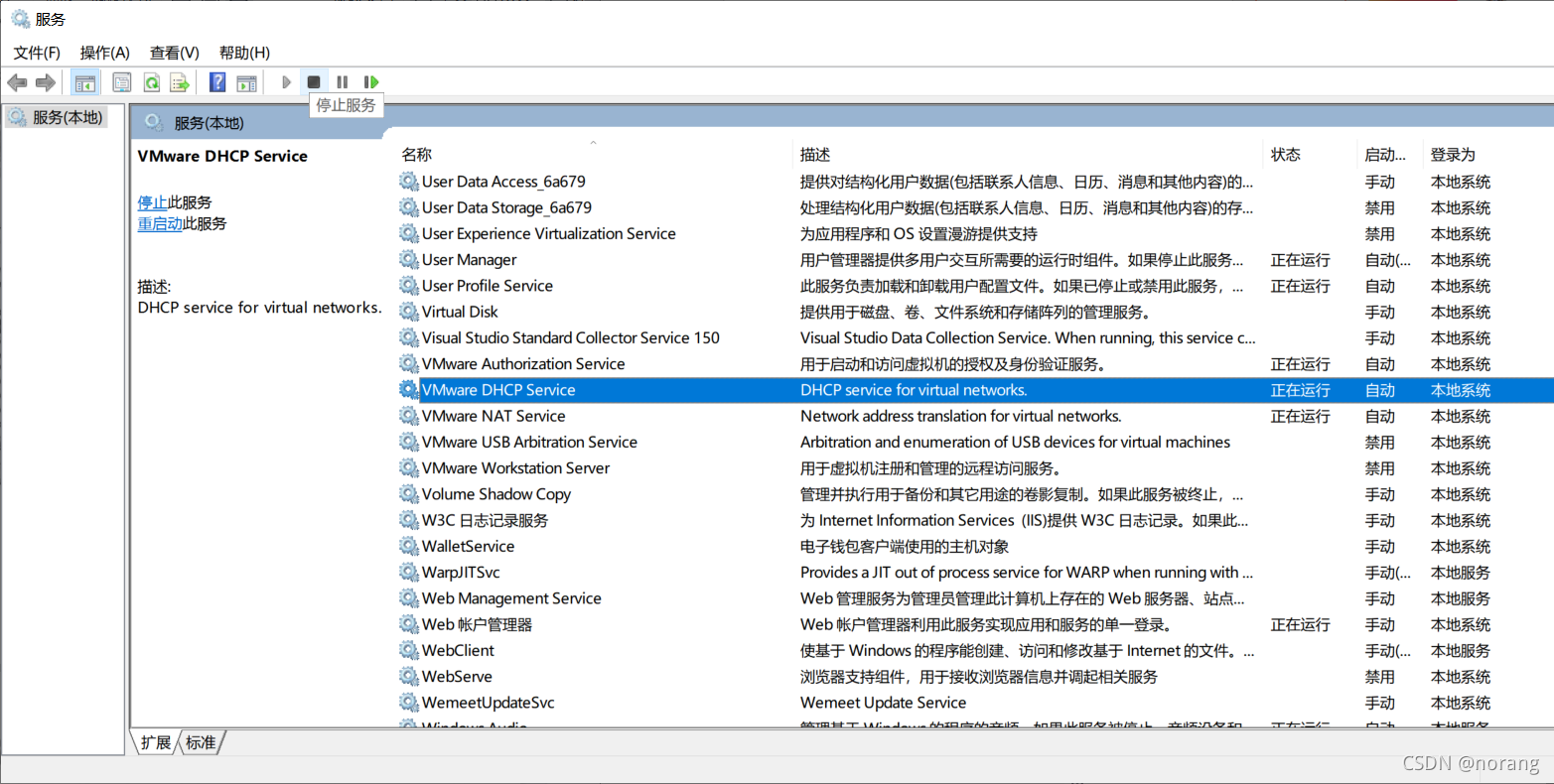Viewport: 1554px width, 784px height.
Task: Toggle the show/hide console tree icon
Action: click(85, 82)
